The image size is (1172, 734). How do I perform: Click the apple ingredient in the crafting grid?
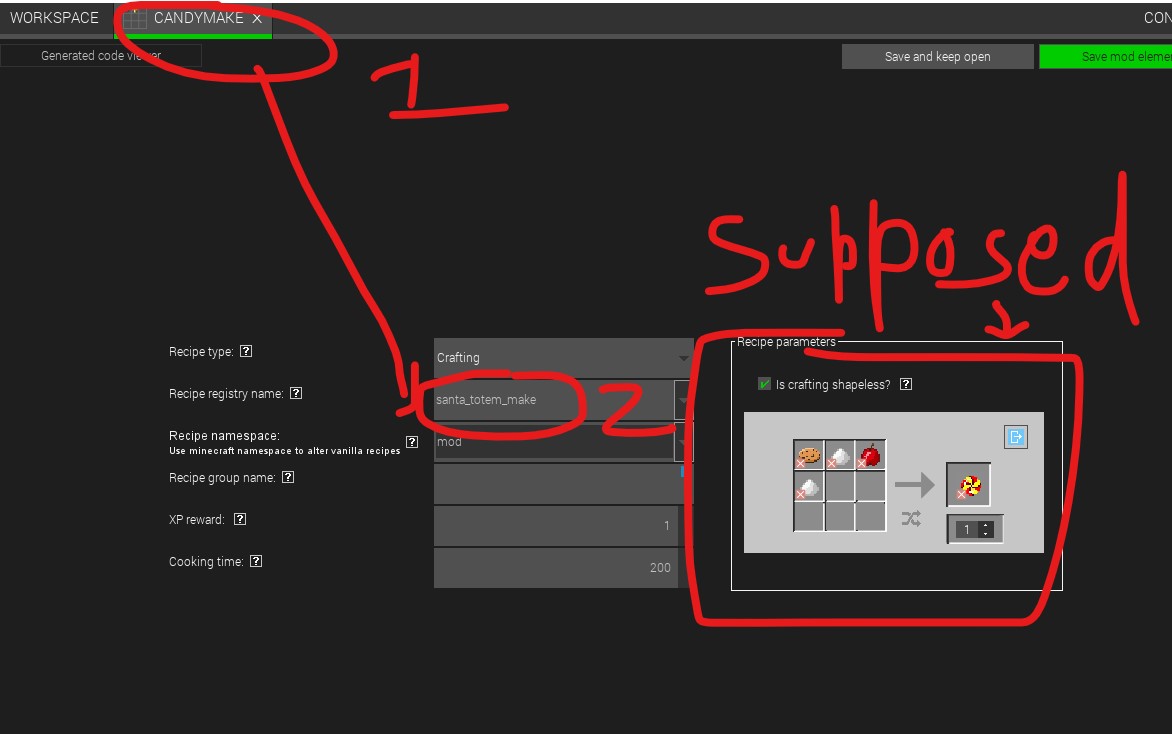pos(871,455)
